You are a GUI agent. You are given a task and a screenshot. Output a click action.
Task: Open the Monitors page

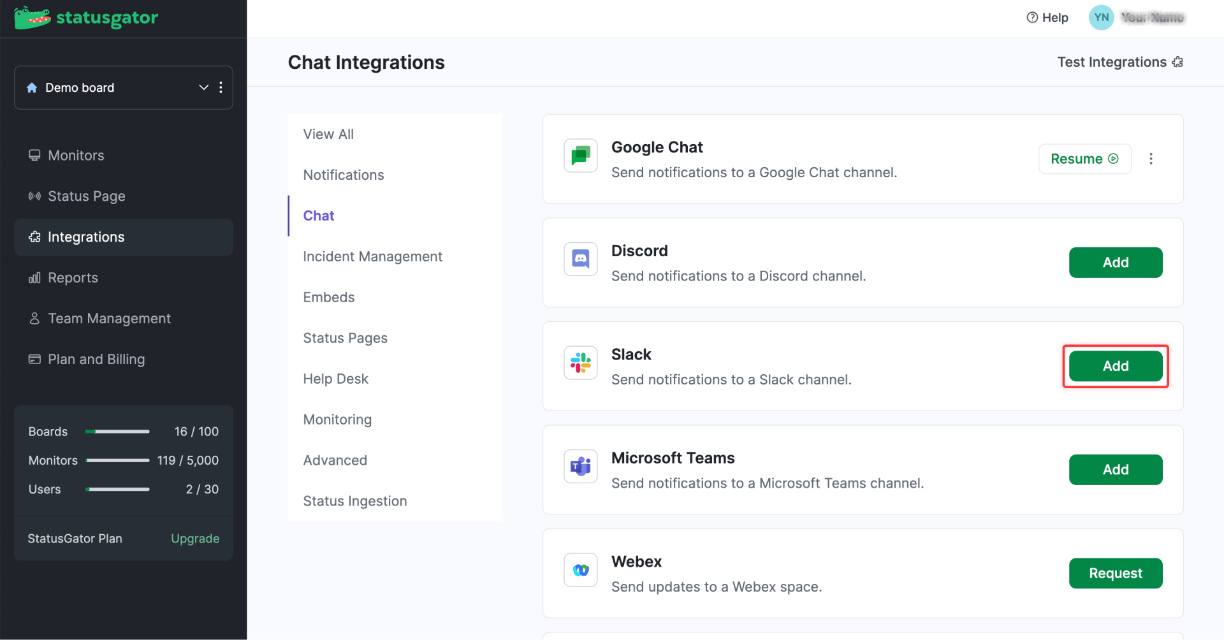(x=124, y=155)
